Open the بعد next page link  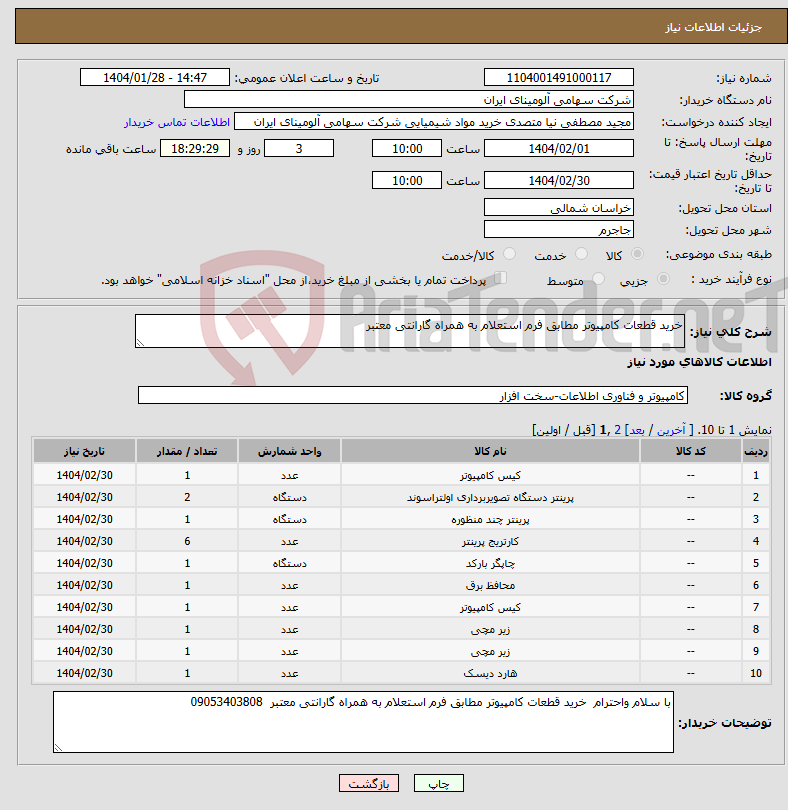pos(636,430)
